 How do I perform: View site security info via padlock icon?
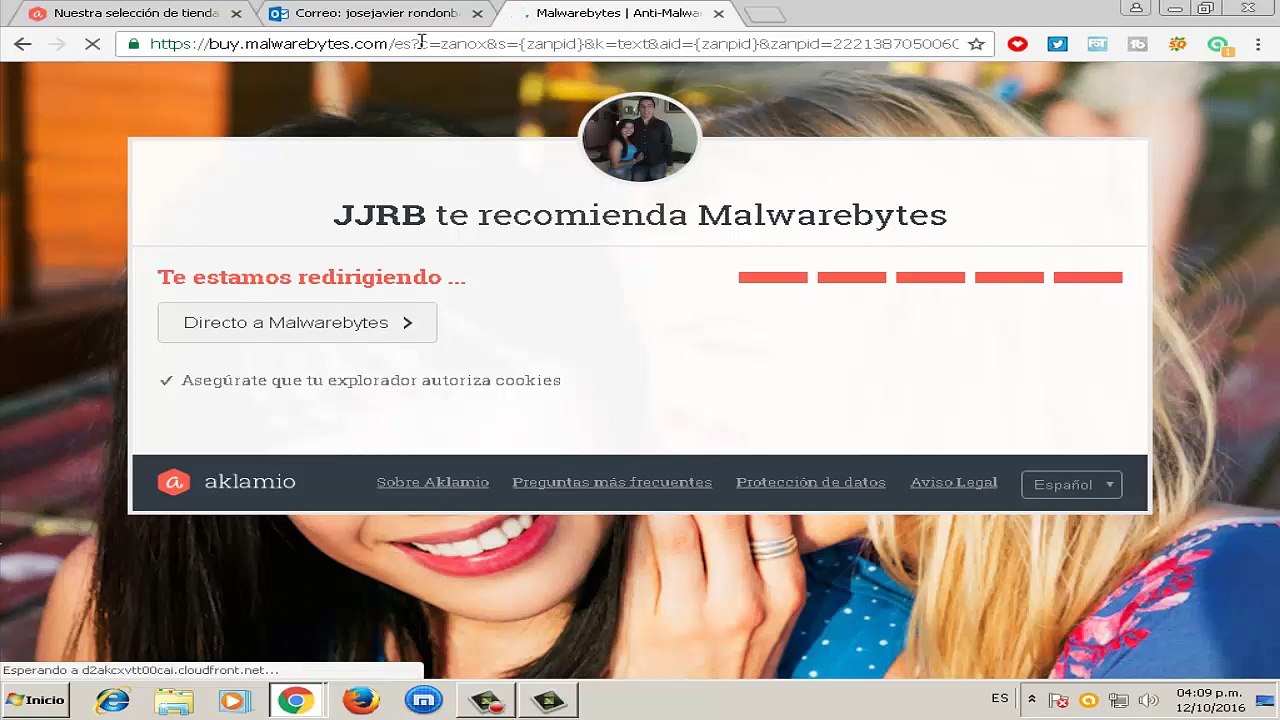(134, 44)
